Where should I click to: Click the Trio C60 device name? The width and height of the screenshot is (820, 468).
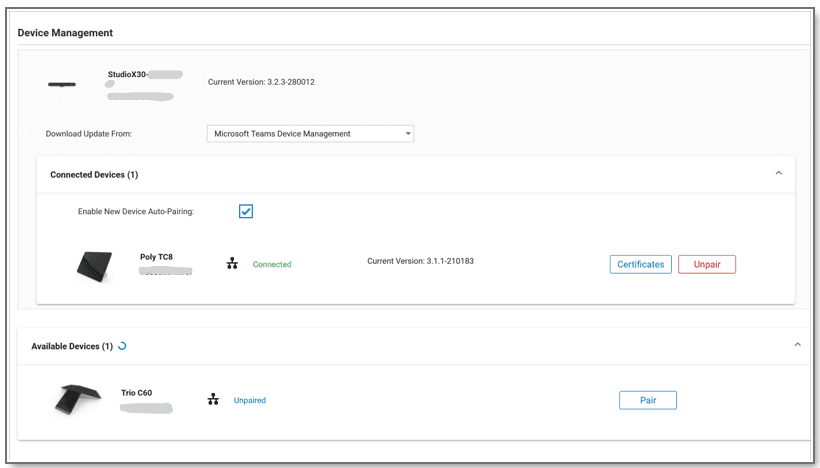coord(136,393)
